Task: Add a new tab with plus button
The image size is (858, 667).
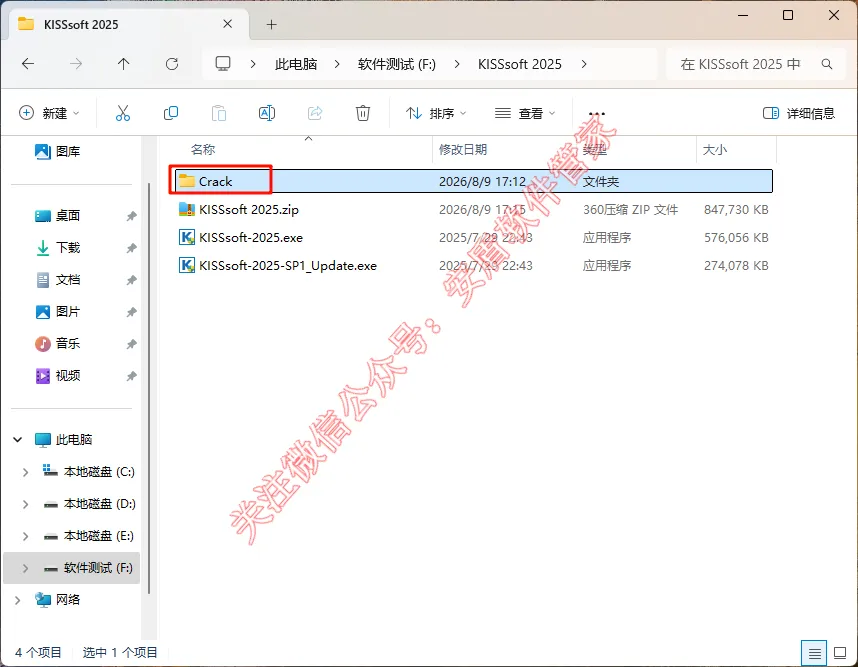Action: coord(271,25)
